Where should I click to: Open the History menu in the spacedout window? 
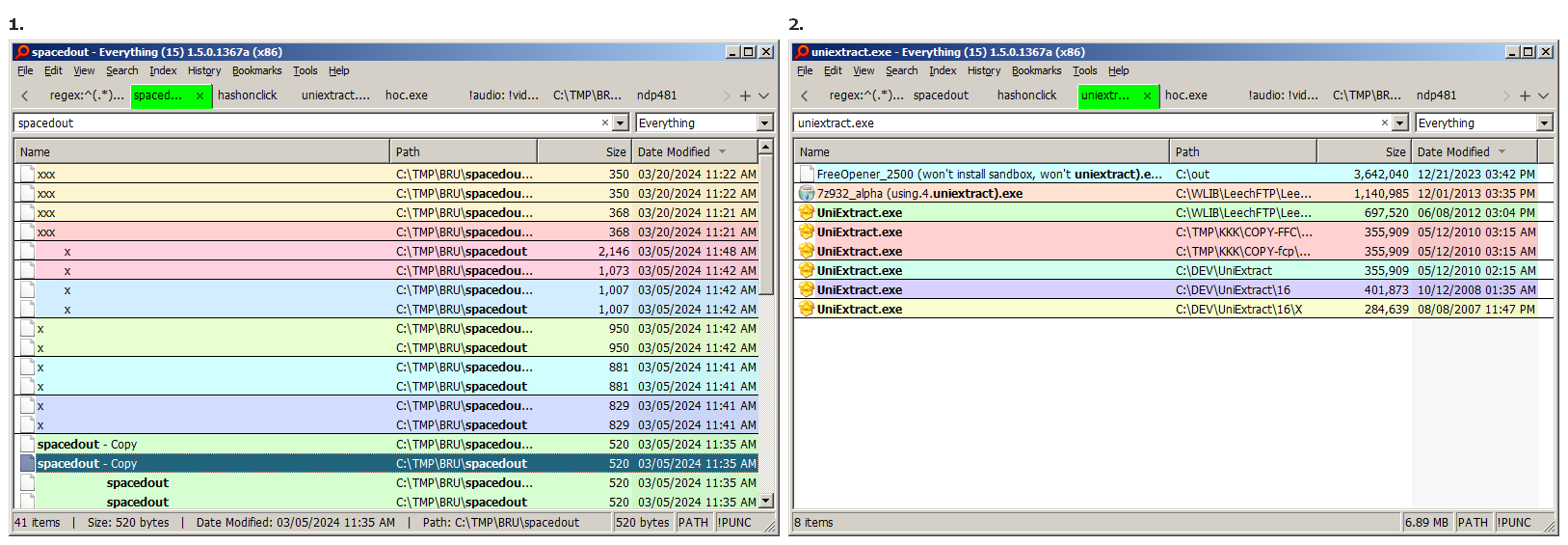pyautogui.click(x=204, y=70)
